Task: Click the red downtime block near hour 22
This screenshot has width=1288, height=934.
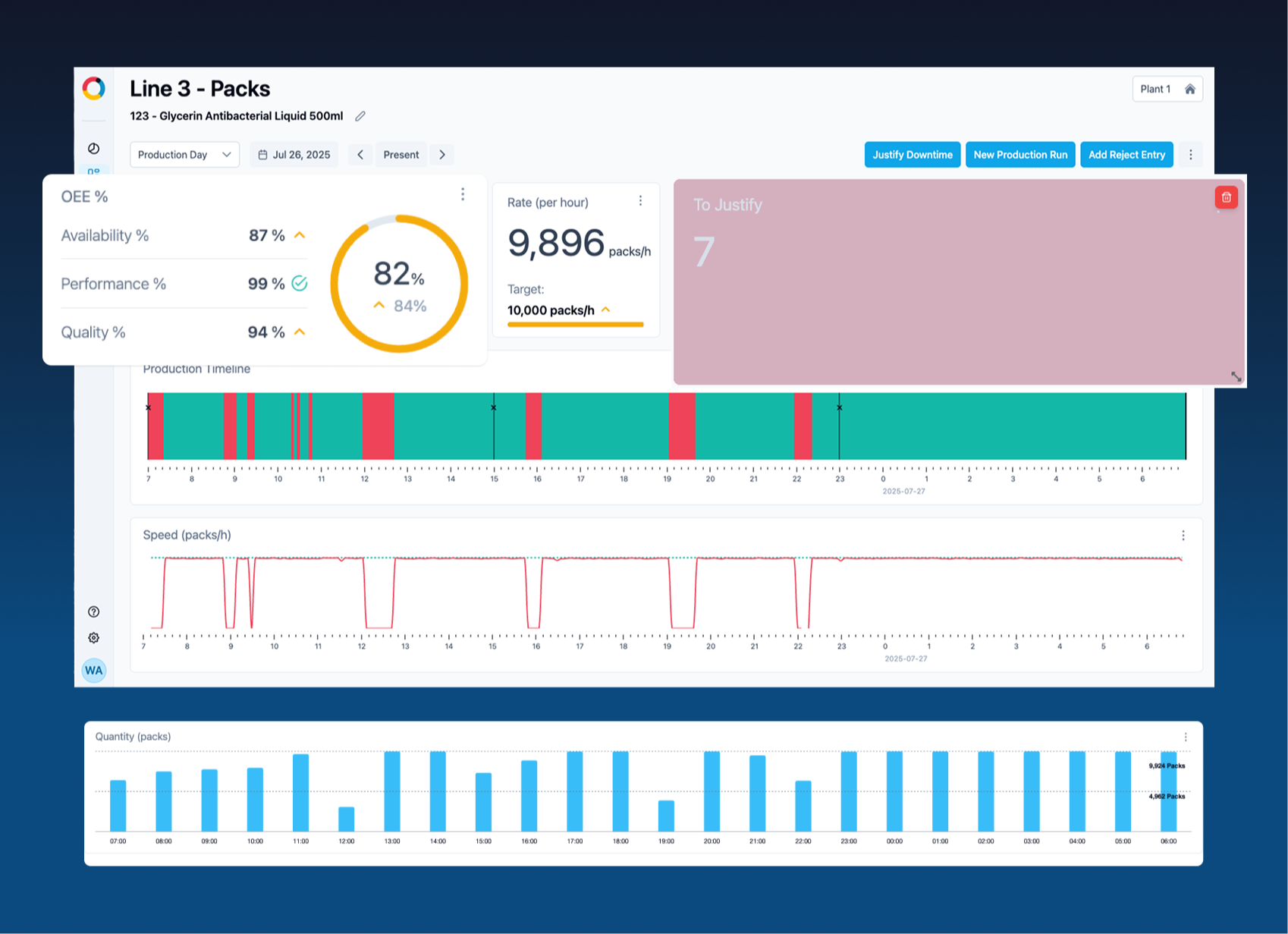Action: (x=803, y=426)
